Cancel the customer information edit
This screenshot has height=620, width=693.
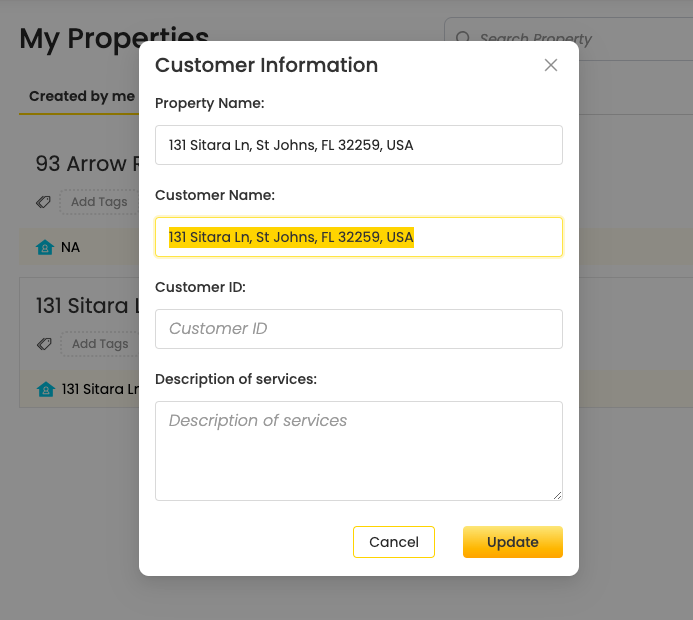coord(393,542)
